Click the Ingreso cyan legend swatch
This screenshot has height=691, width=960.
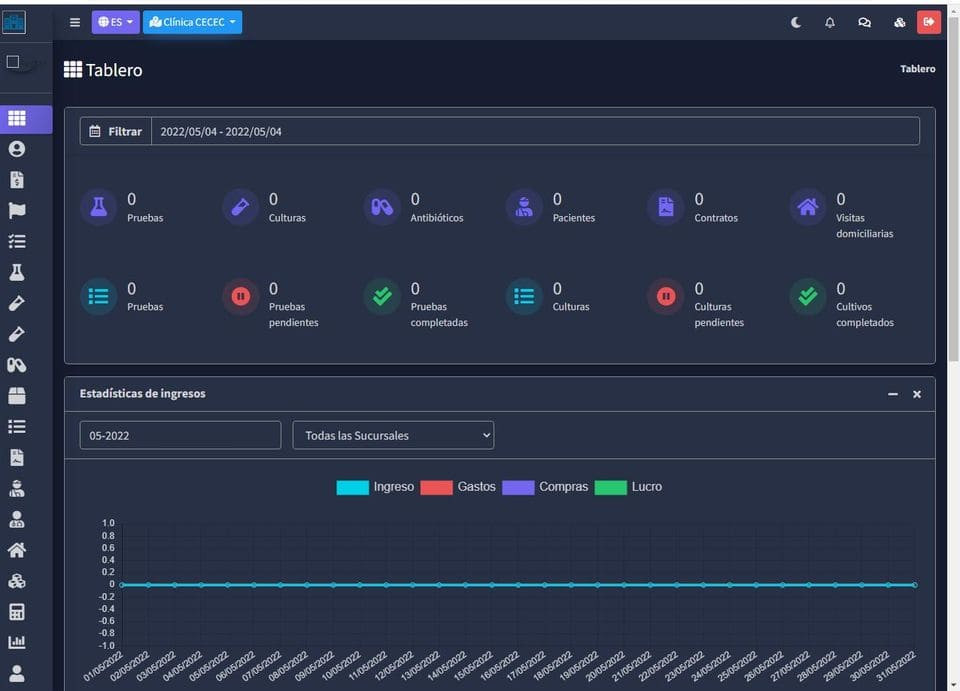coord(352,487)
